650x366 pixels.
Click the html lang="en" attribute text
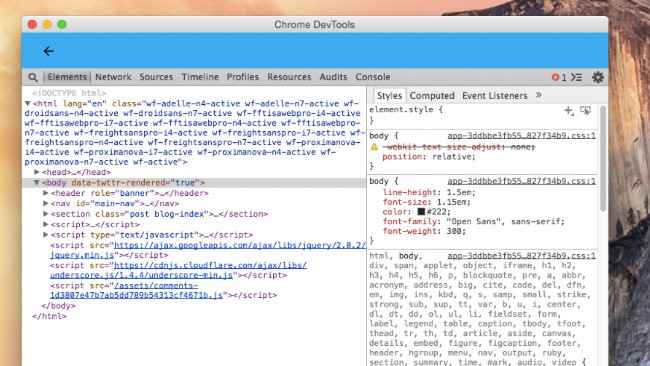[85, 103]
